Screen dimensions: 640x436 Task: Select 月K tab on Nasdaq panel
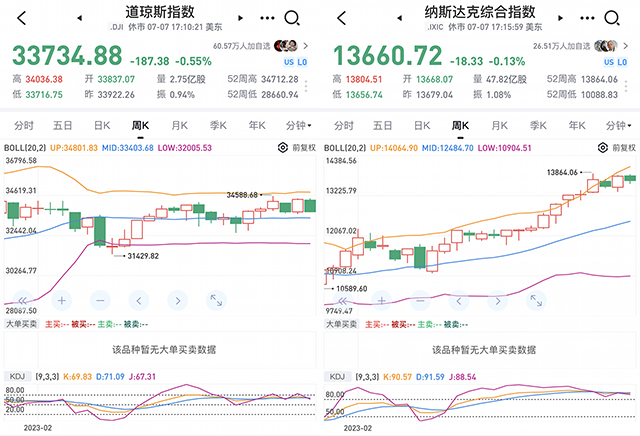[500, 125]
